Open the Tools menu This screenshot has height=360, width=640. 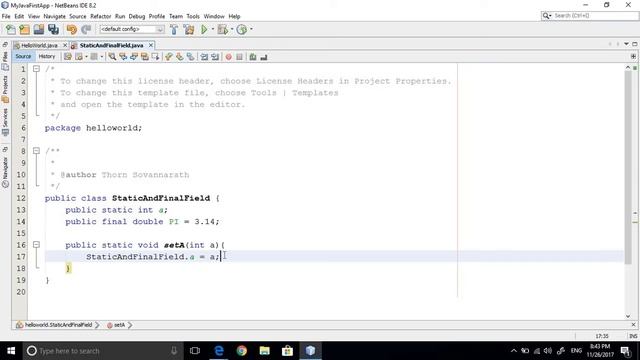pos(193,16)
